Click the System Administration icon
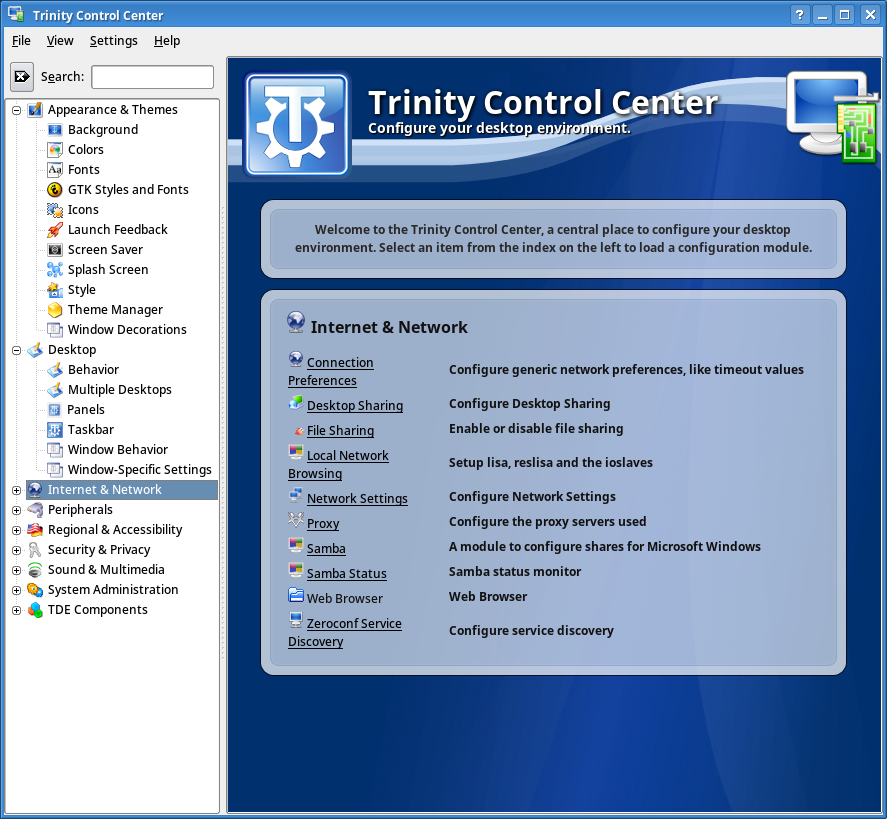The width and height of the screenshot is (887, 819). click(x=35, y=590)
